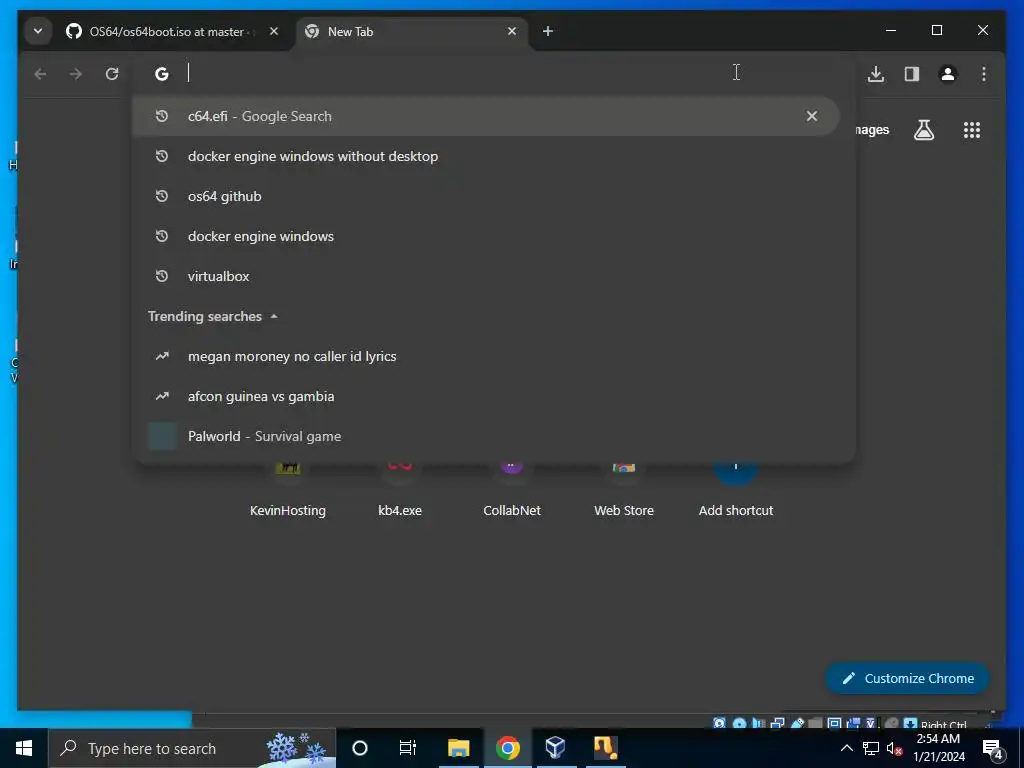Click the Customize Chrome button
The height and width of the screenshot is (768, 1024).
tap(908, 678)
